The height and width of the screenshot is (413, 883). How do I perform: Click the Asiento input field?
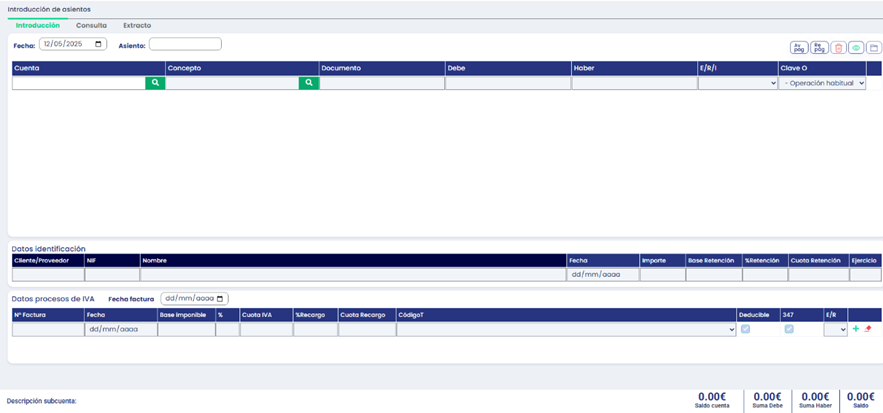[185, 44]
